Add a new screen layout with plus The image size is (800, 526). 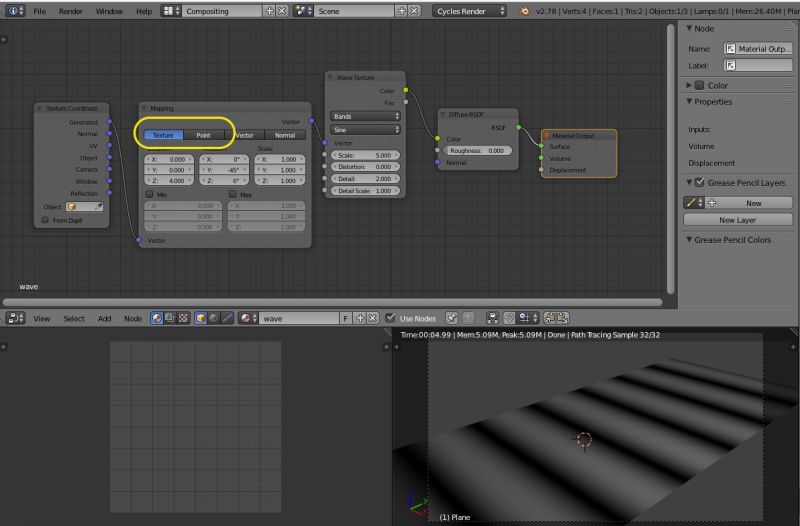(269, 11)
